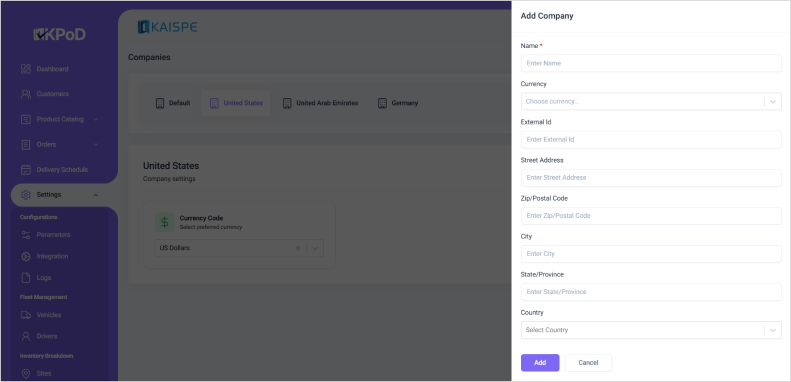This screenshot has width=791, height=382.
Task: Click the KAISPE logo in header
Action: coord(167,27)
